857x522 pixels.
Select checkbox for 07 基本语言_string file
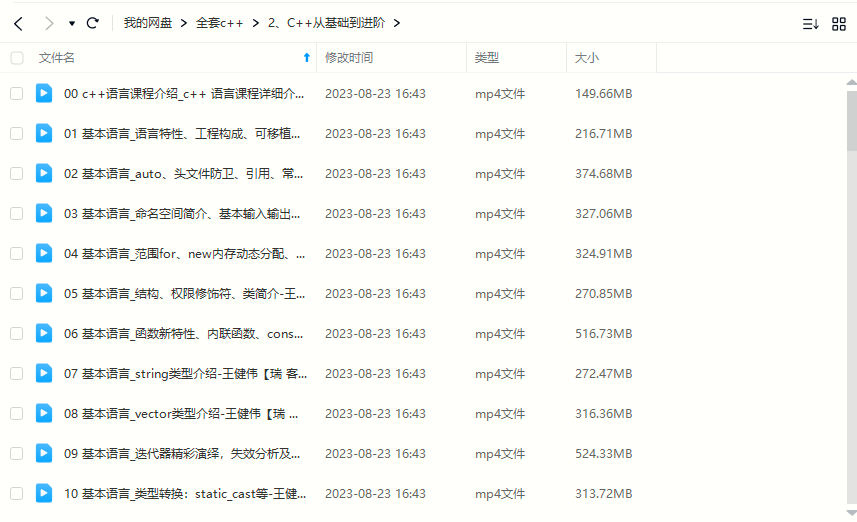[17, 373]
